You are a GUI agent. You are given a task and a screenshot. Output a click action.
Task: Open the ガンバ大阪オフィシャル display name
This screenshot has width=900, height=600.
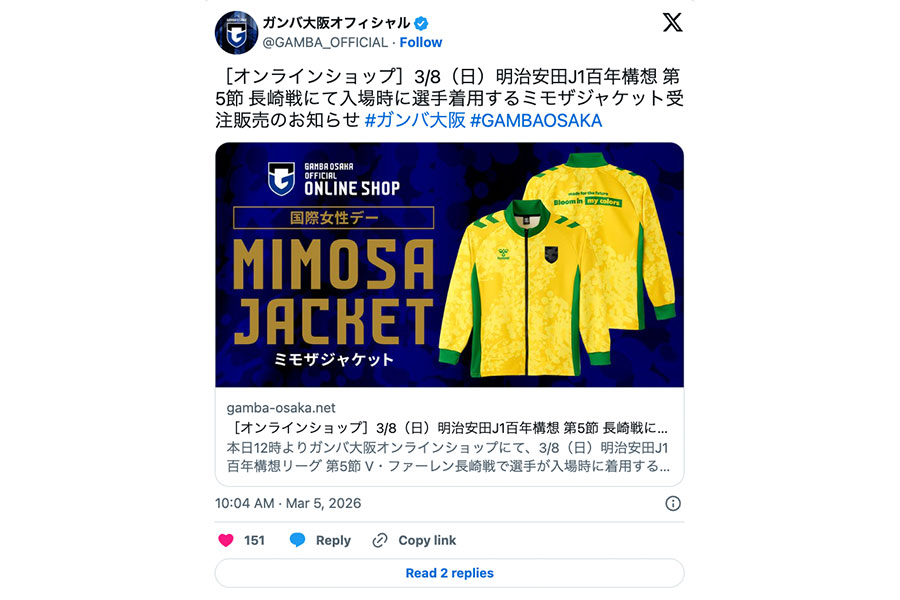[336, 23]
